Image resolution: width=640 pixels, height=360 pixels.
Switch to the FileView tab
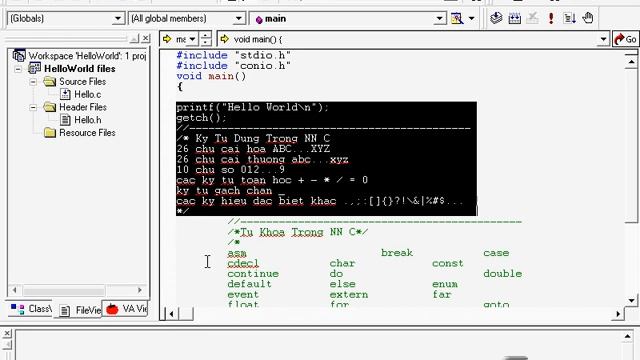pos(80,310)
